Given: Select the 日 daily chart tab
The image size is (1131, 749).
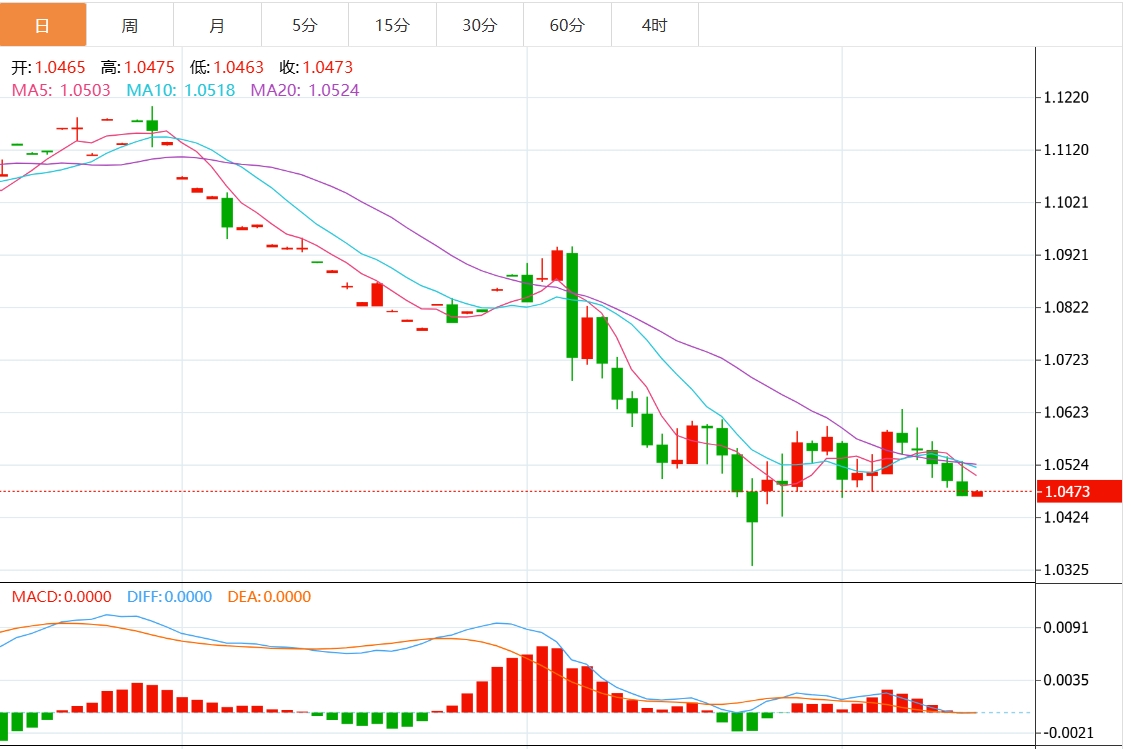Looking at the screenshot, I should pyautogui.click(x=43, y=25).
